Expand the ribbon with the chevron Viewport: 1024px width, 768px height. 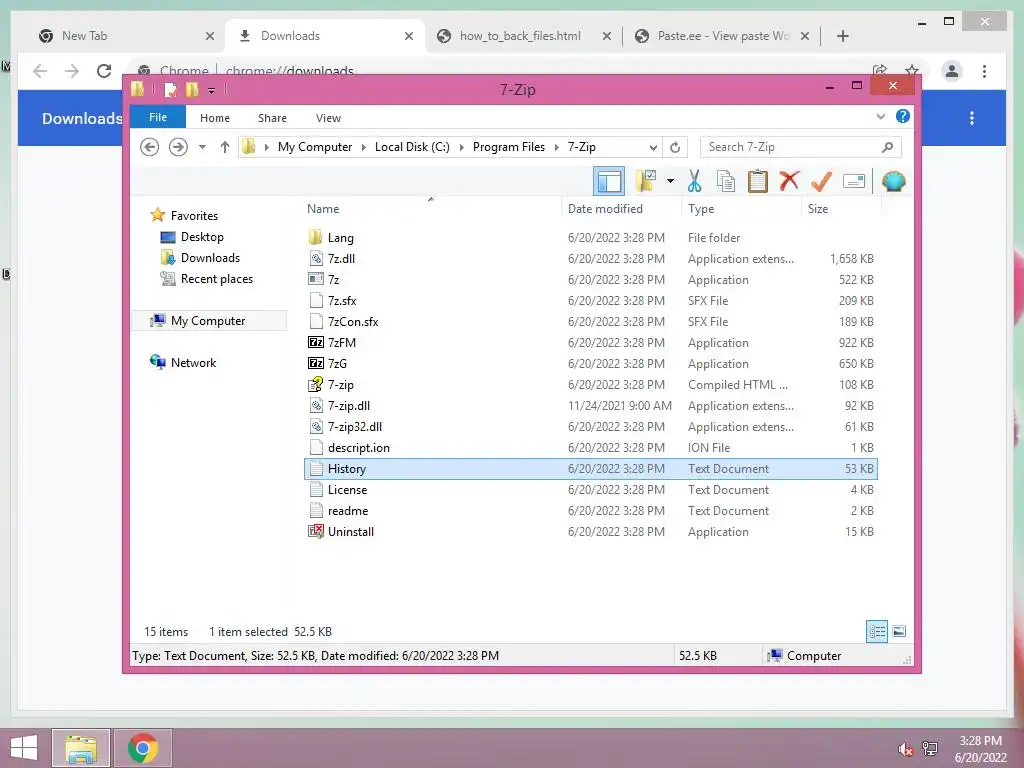[x=880, y=116]
